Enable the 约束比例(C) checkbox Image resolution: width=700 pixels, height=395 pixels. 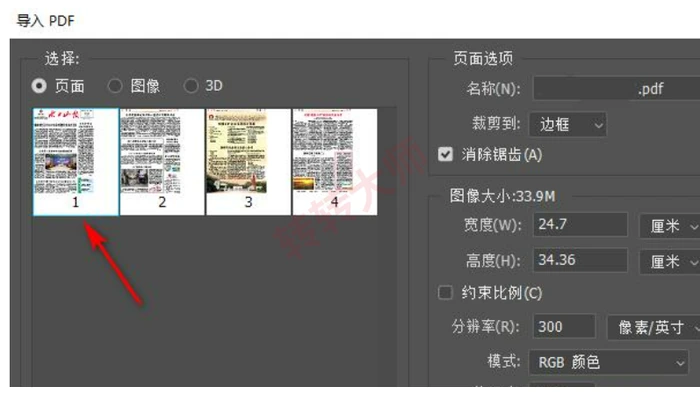tap(445, 293)
